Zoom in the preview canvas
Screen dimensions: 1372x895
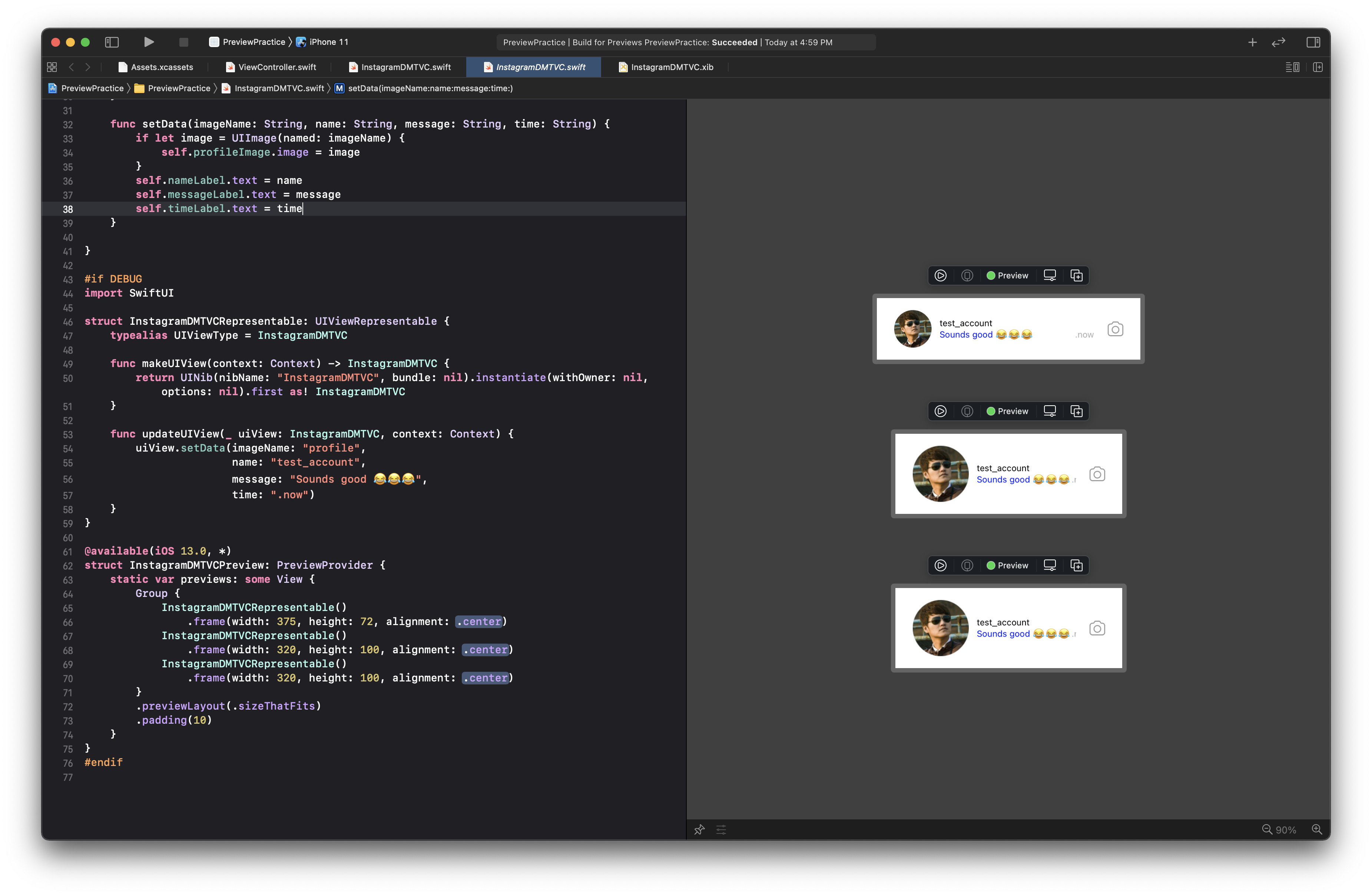(1317, 829)
